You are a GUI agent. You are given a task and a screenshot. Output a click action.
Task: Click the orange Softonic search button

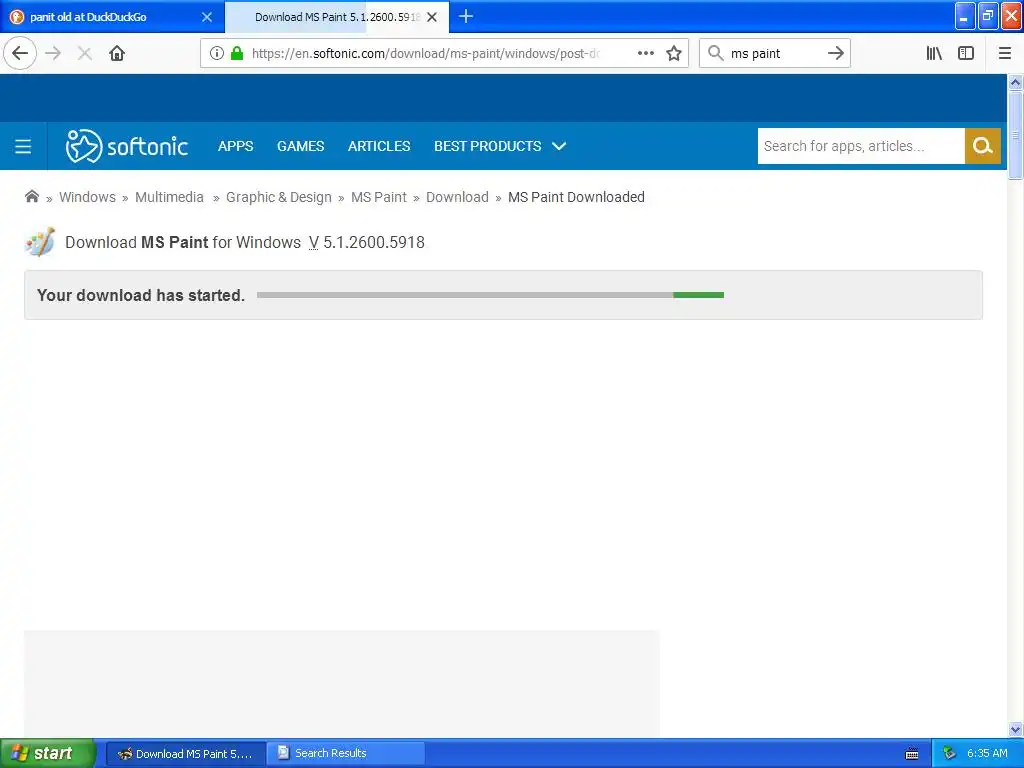click(x=982, y=146)
